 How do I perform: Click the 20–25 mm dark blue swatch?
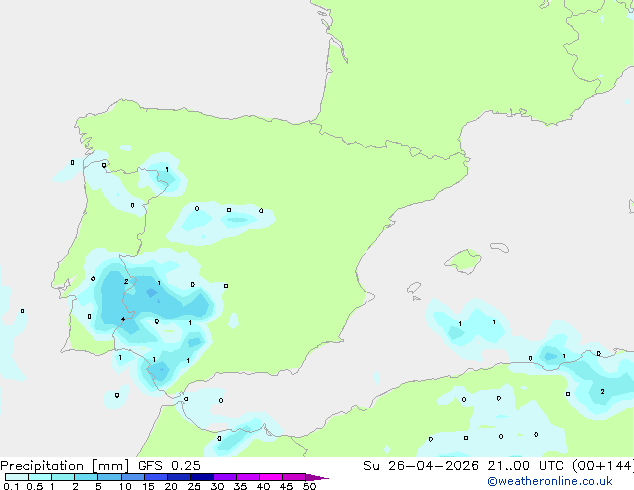point(179,477)
